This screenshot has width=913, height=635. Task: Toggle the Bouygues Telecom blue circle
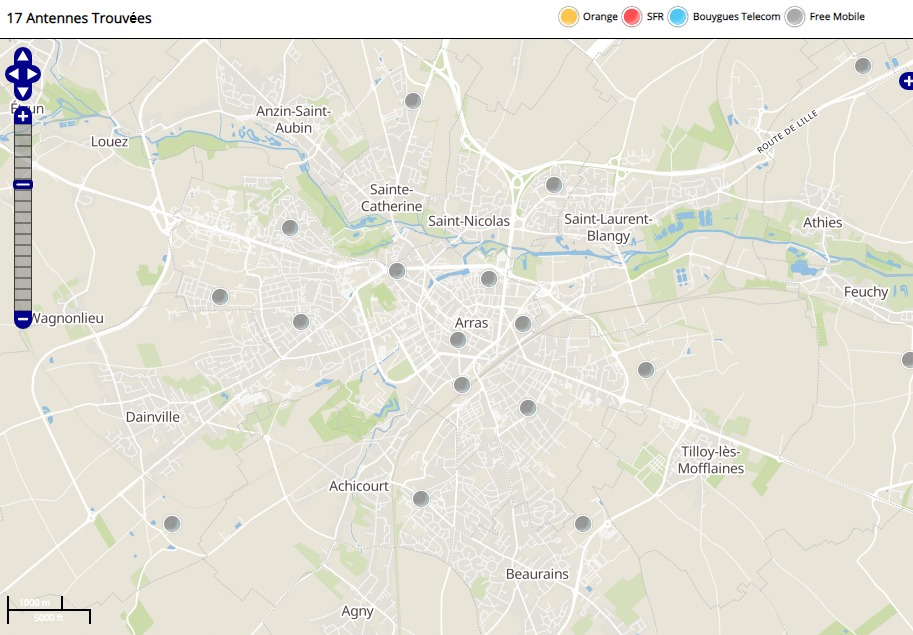678,17
